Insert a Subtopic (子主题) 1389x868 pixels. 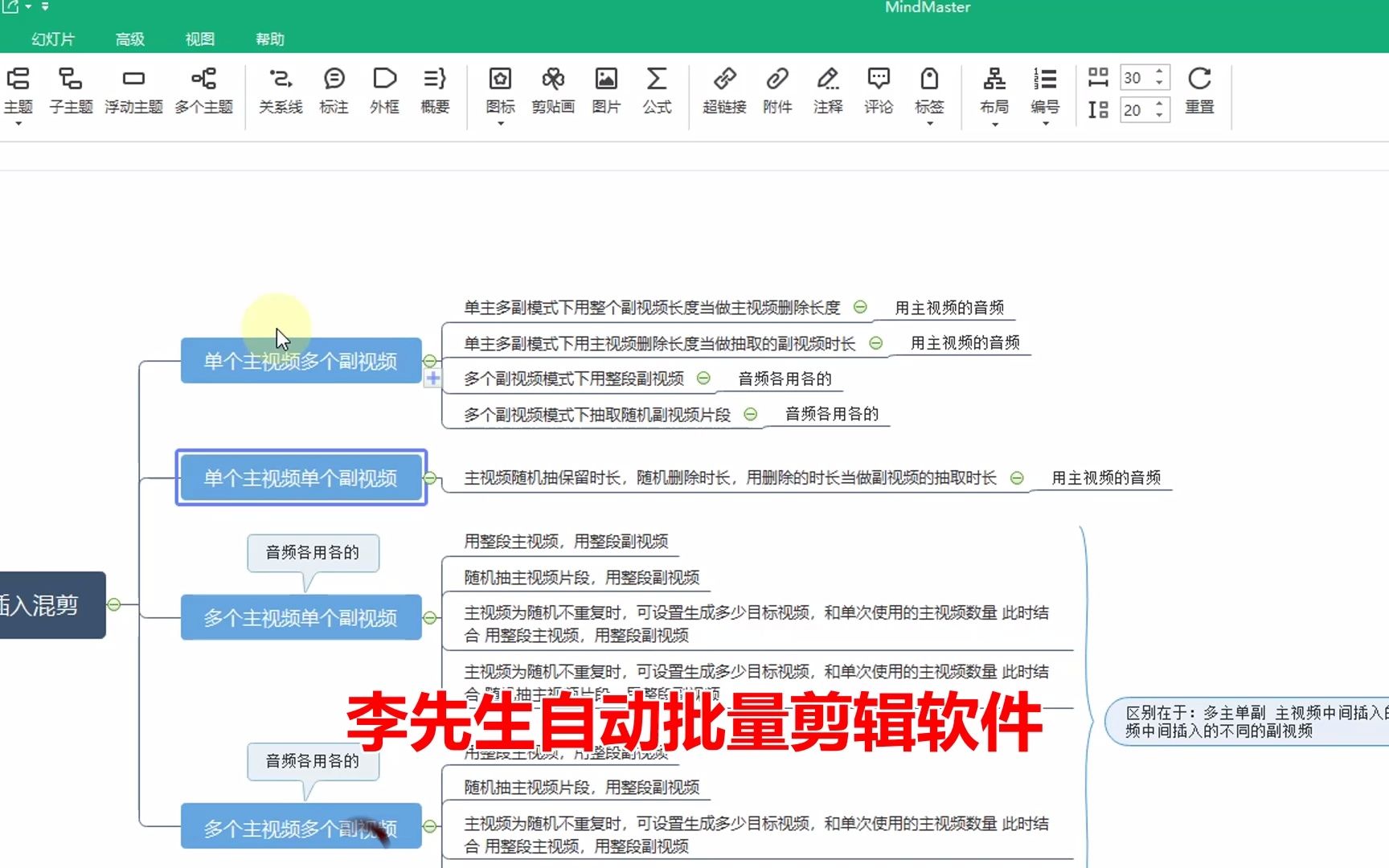[71, 91]
